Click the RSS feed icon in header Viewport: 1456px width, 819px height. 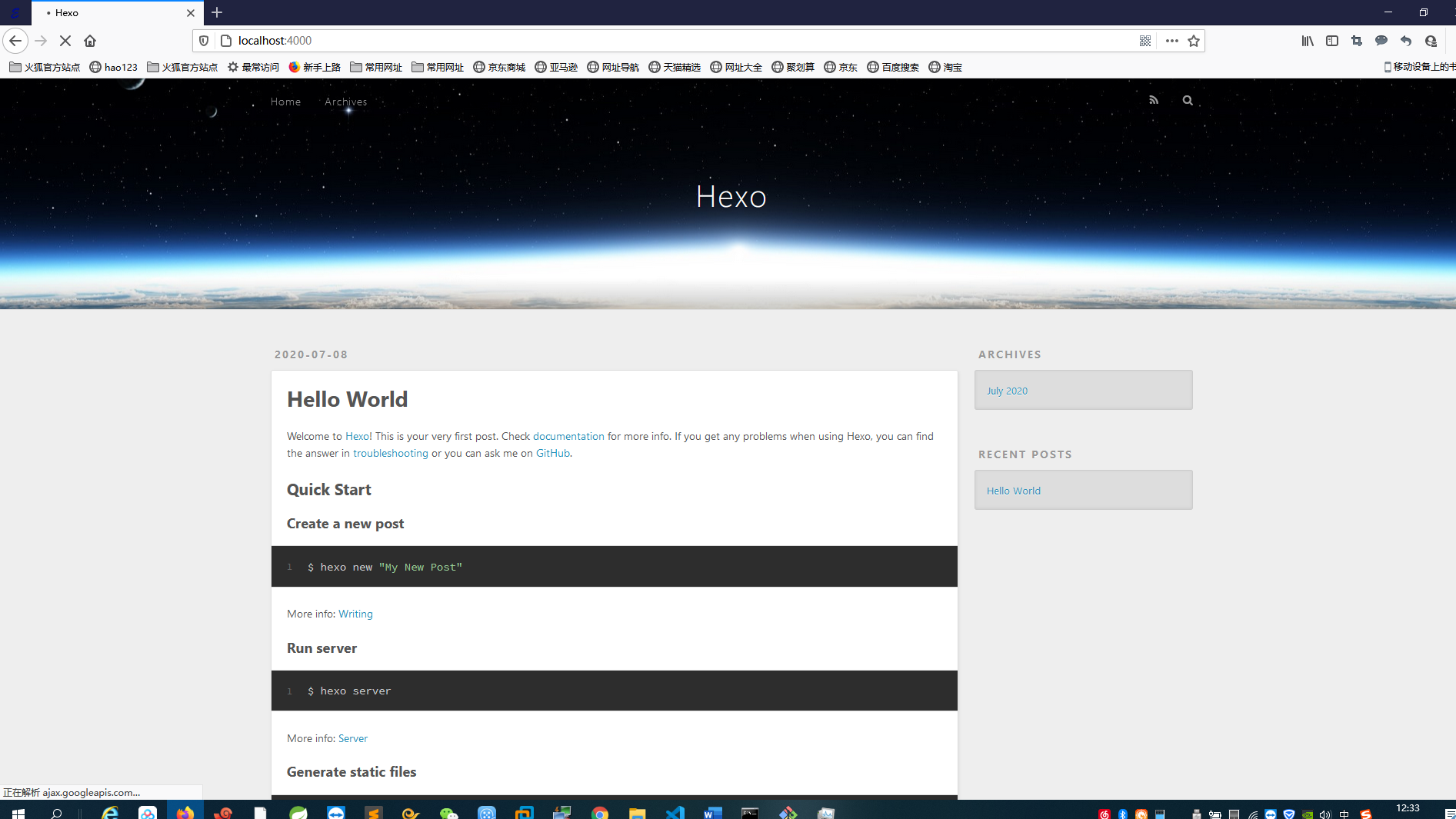coord(1153,100)
